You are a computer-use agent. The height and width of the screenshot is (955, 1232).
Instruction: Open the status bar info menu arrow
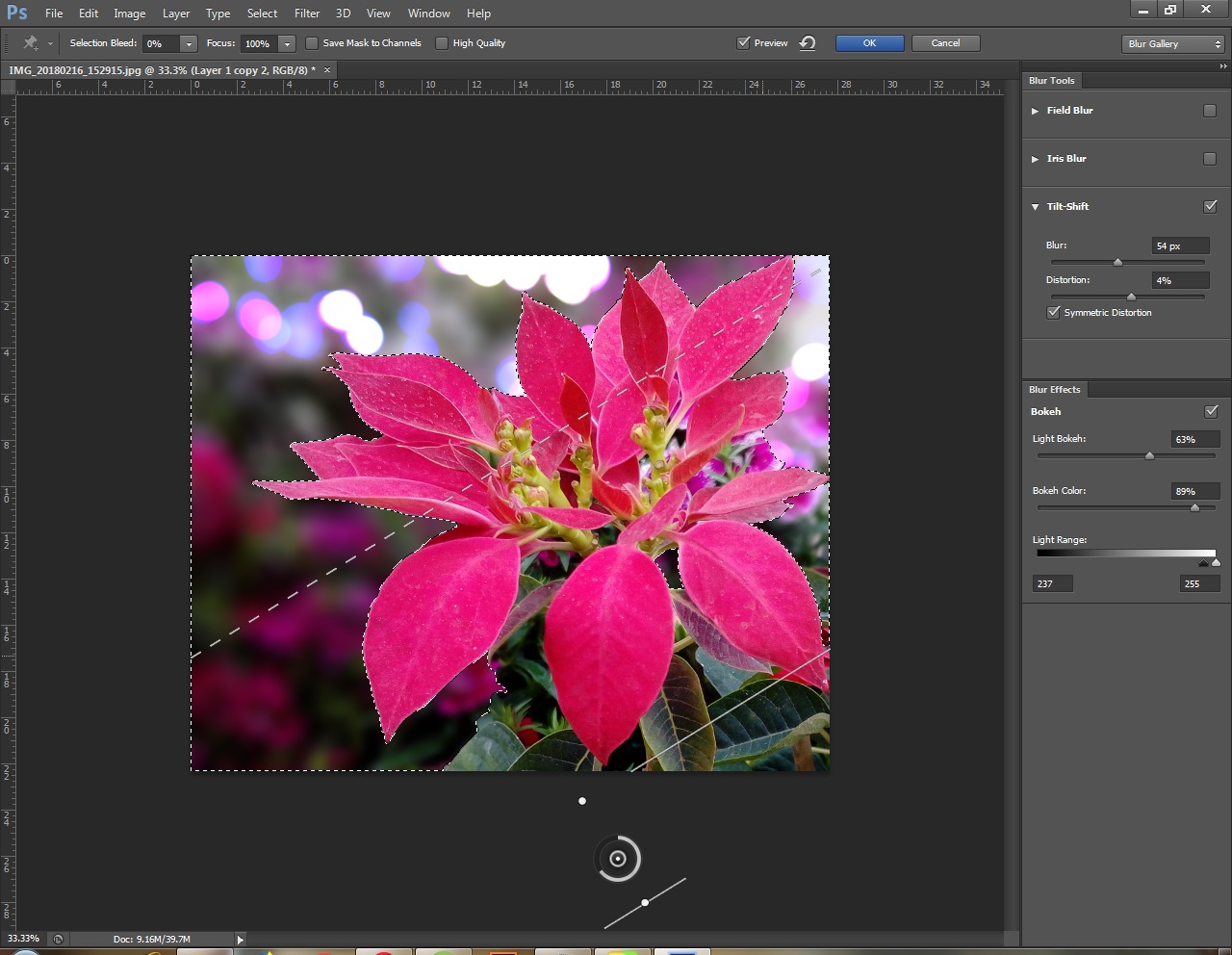tap(240, 940)
